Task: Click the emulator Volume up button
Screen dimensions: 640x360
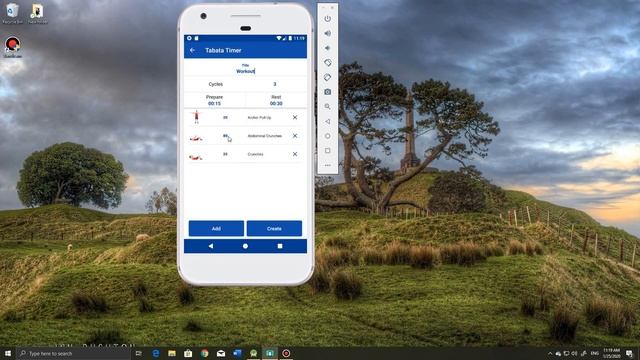Action: pyautogui.click(x=327, y=33)
